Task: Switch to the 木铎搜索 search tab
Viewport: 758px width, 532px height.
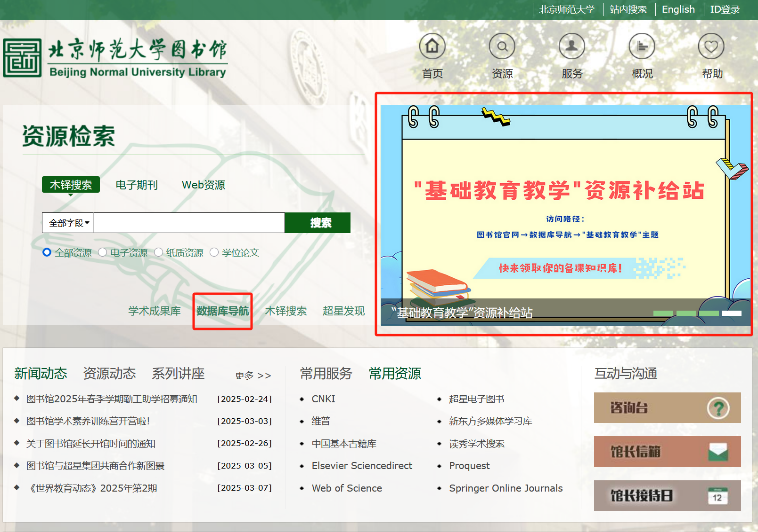Action: [71, 185]
